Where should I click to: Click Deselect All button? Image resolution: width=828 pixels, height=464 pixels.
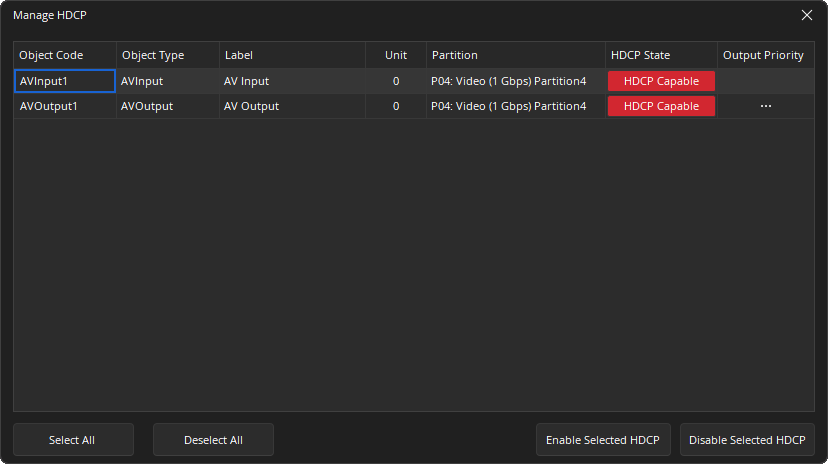coord(213,440)
